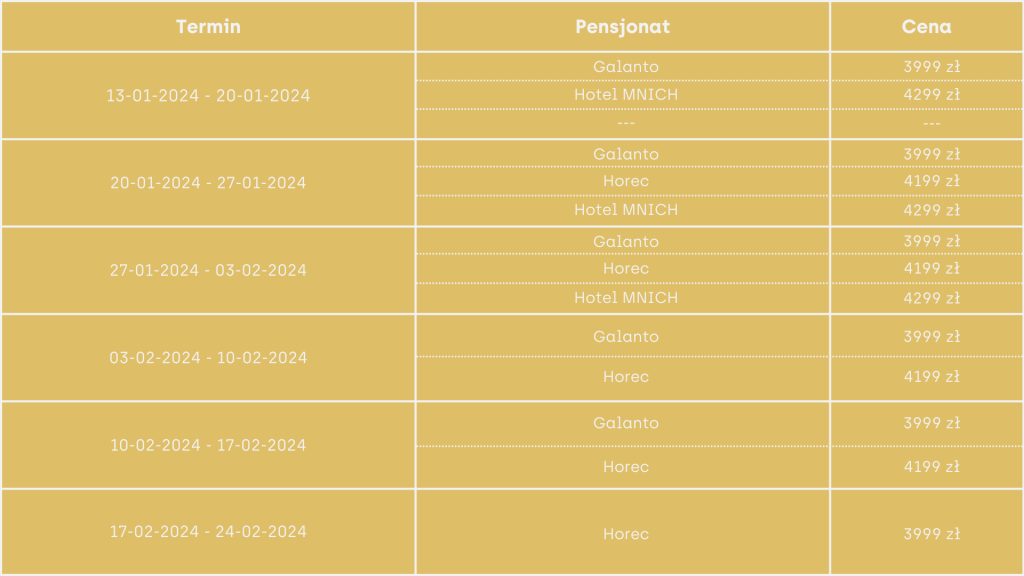
Task: Select the 03-02-2024 - 10-02-2024 date range
Action: (x=208, y=358)
